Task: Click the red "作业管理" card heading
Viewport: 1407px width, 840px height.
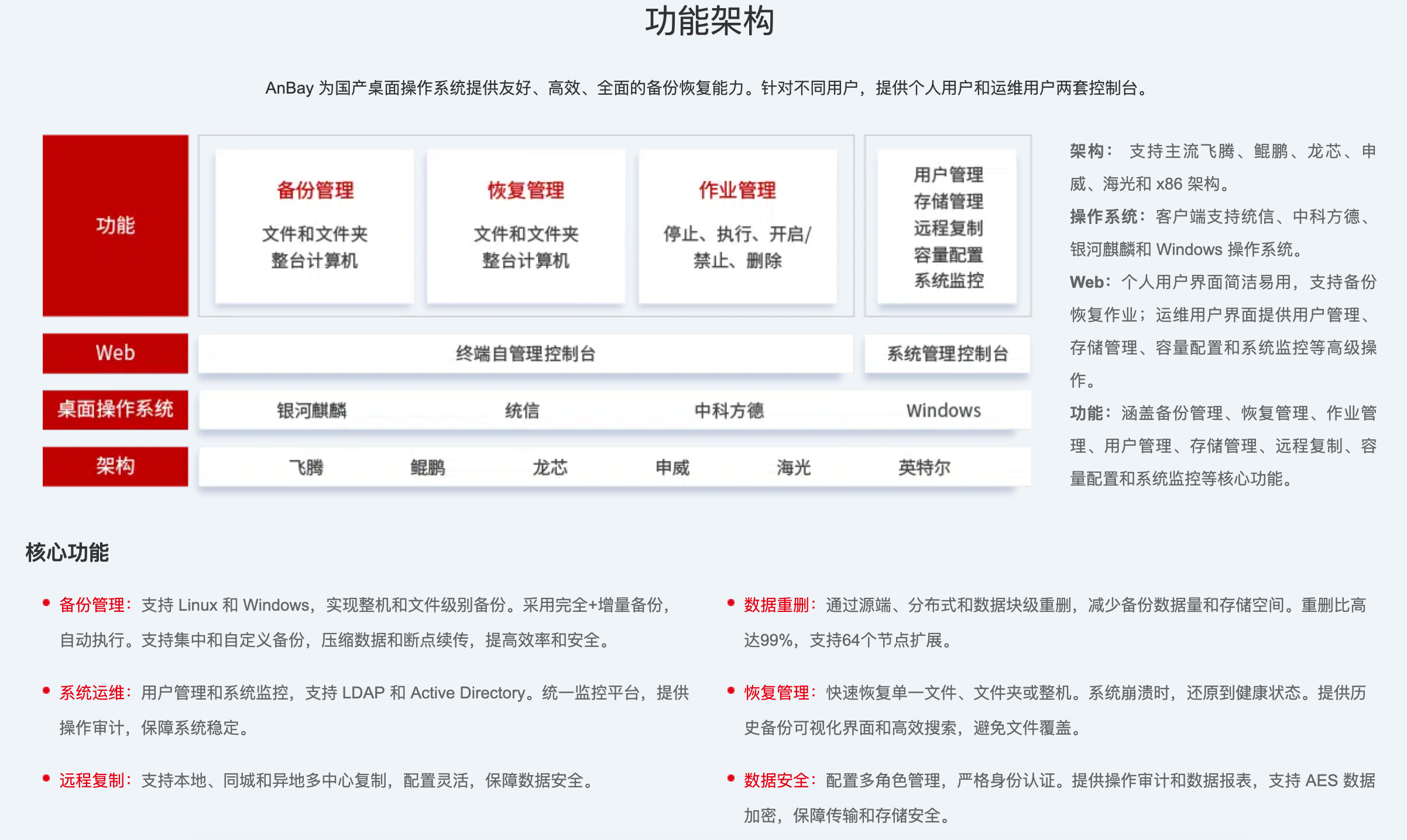Action: tap(737, 190)
